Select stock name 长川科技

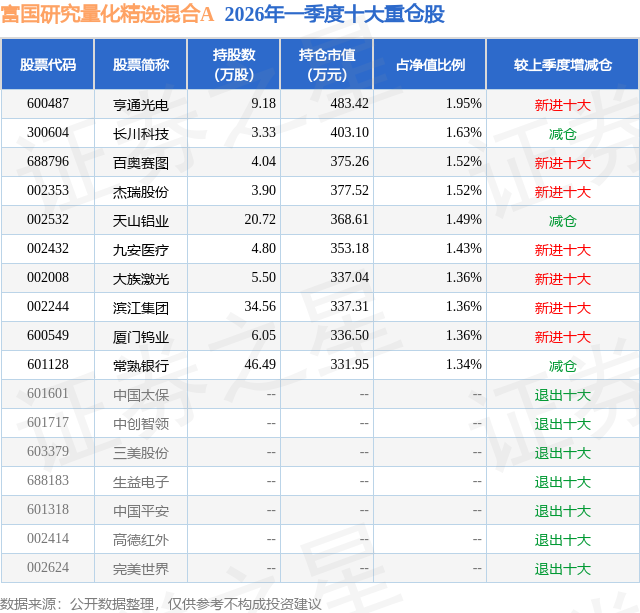point(141,134)
